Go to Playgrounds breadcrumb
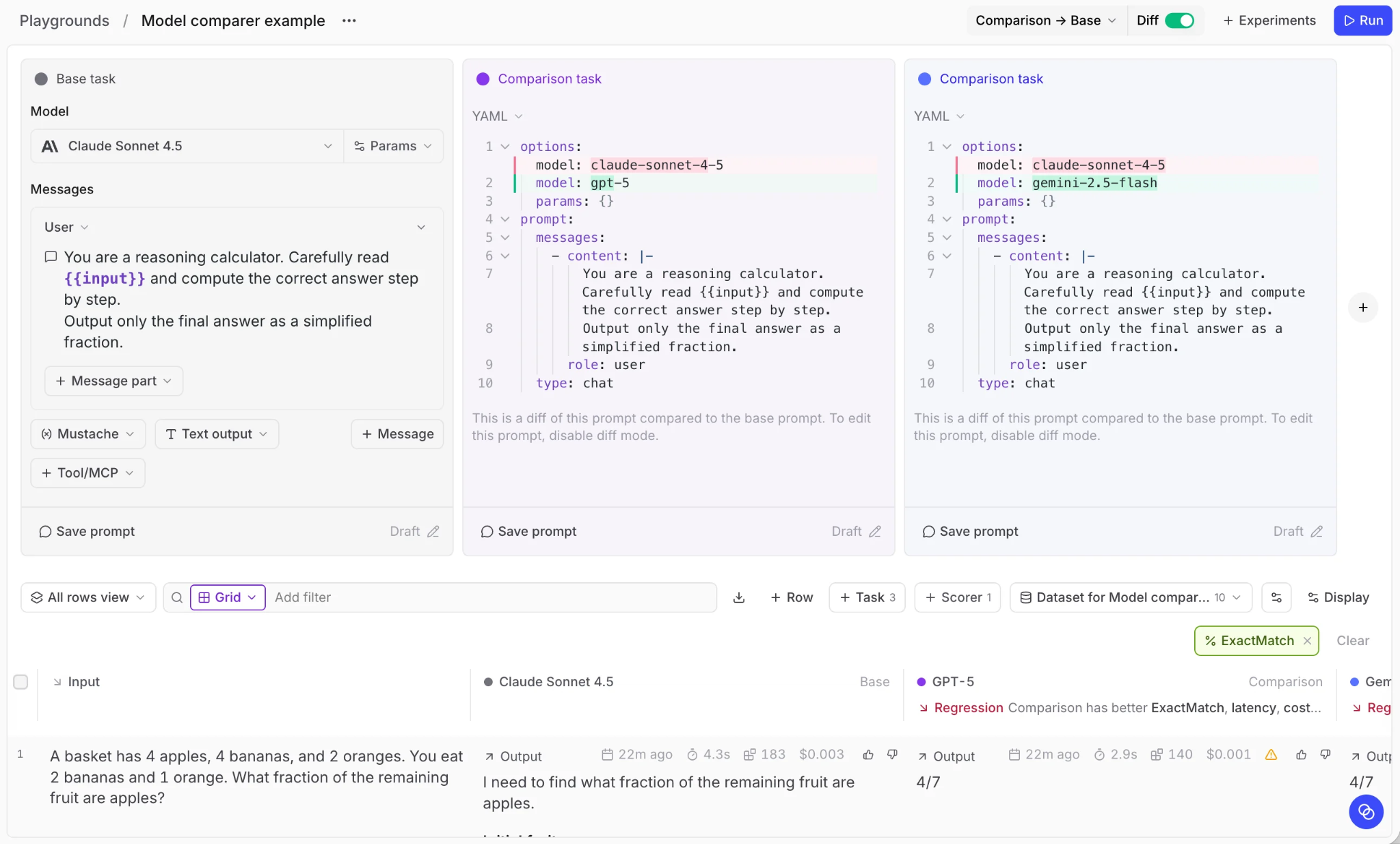 (x=64, y=21)
